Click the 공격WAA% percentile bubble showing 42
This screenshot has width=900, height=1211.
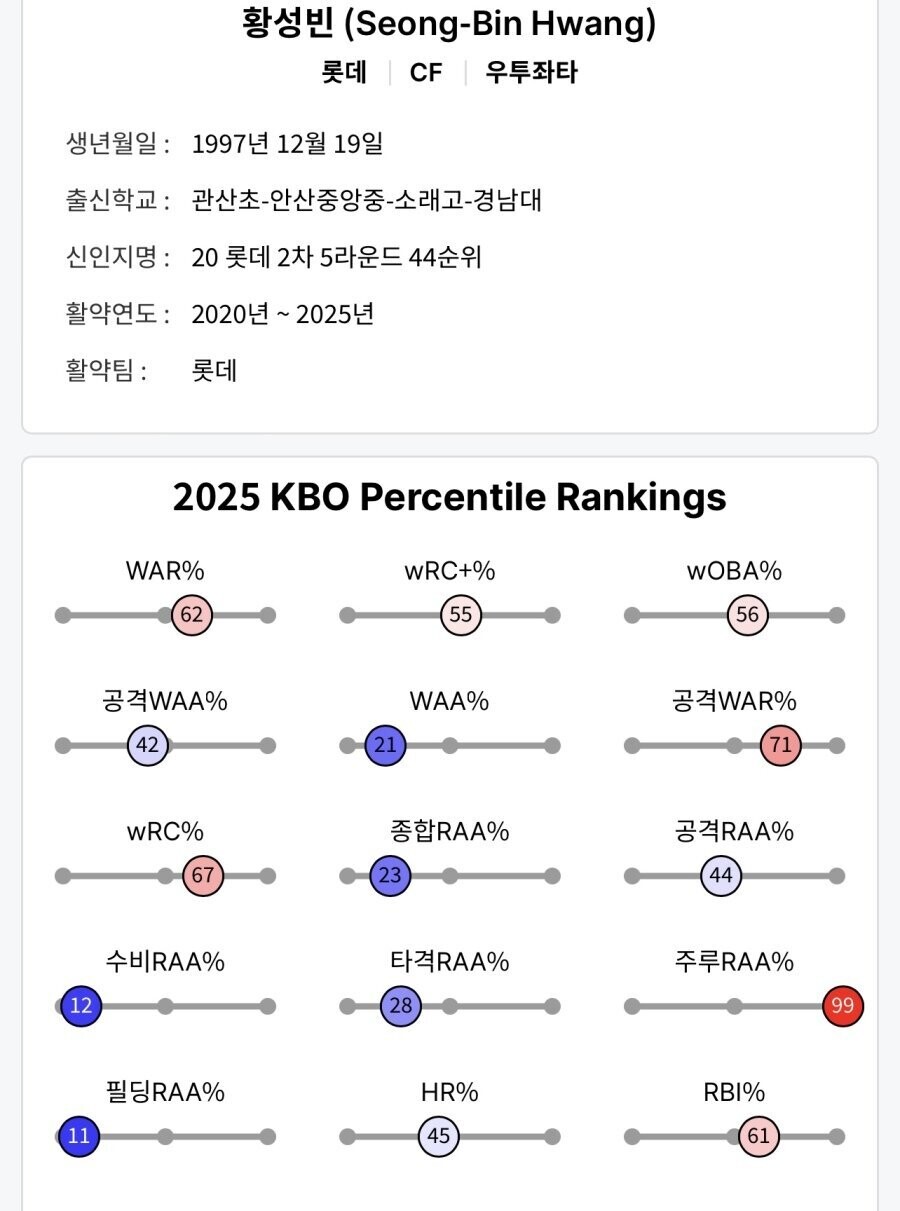[x=148, y=745]
